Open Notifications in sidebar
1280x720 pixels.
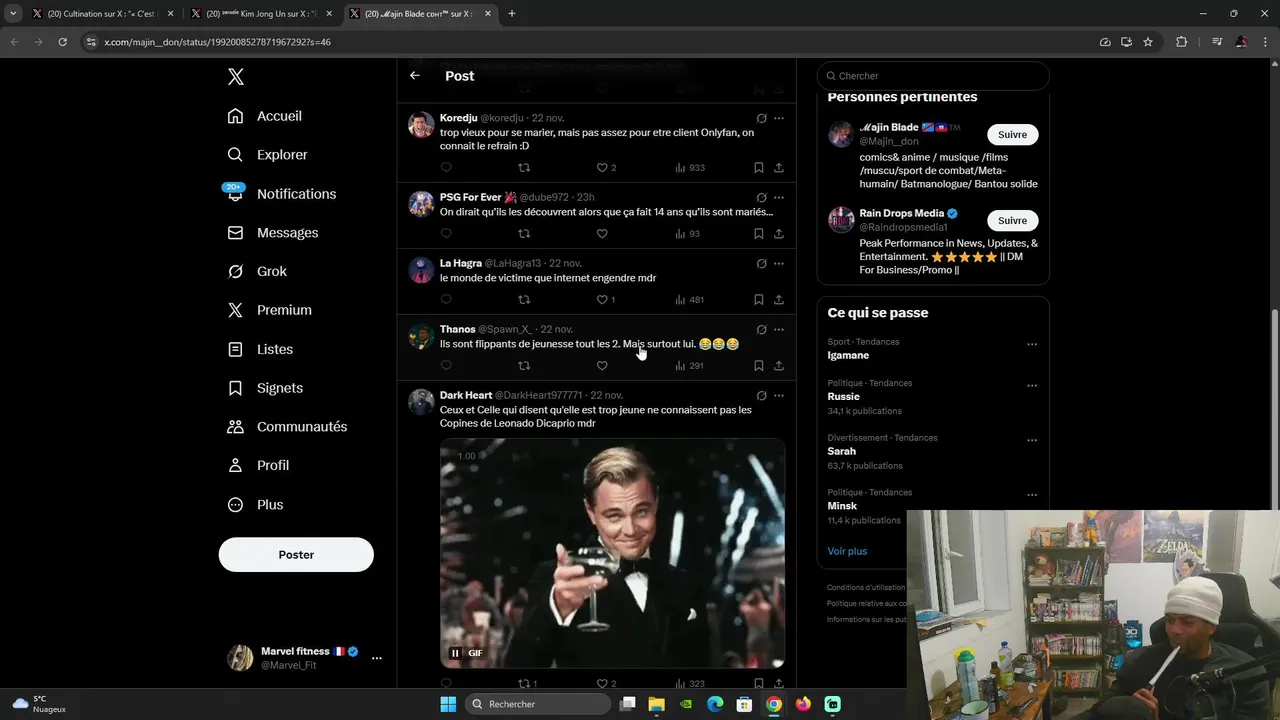(282, 194)
